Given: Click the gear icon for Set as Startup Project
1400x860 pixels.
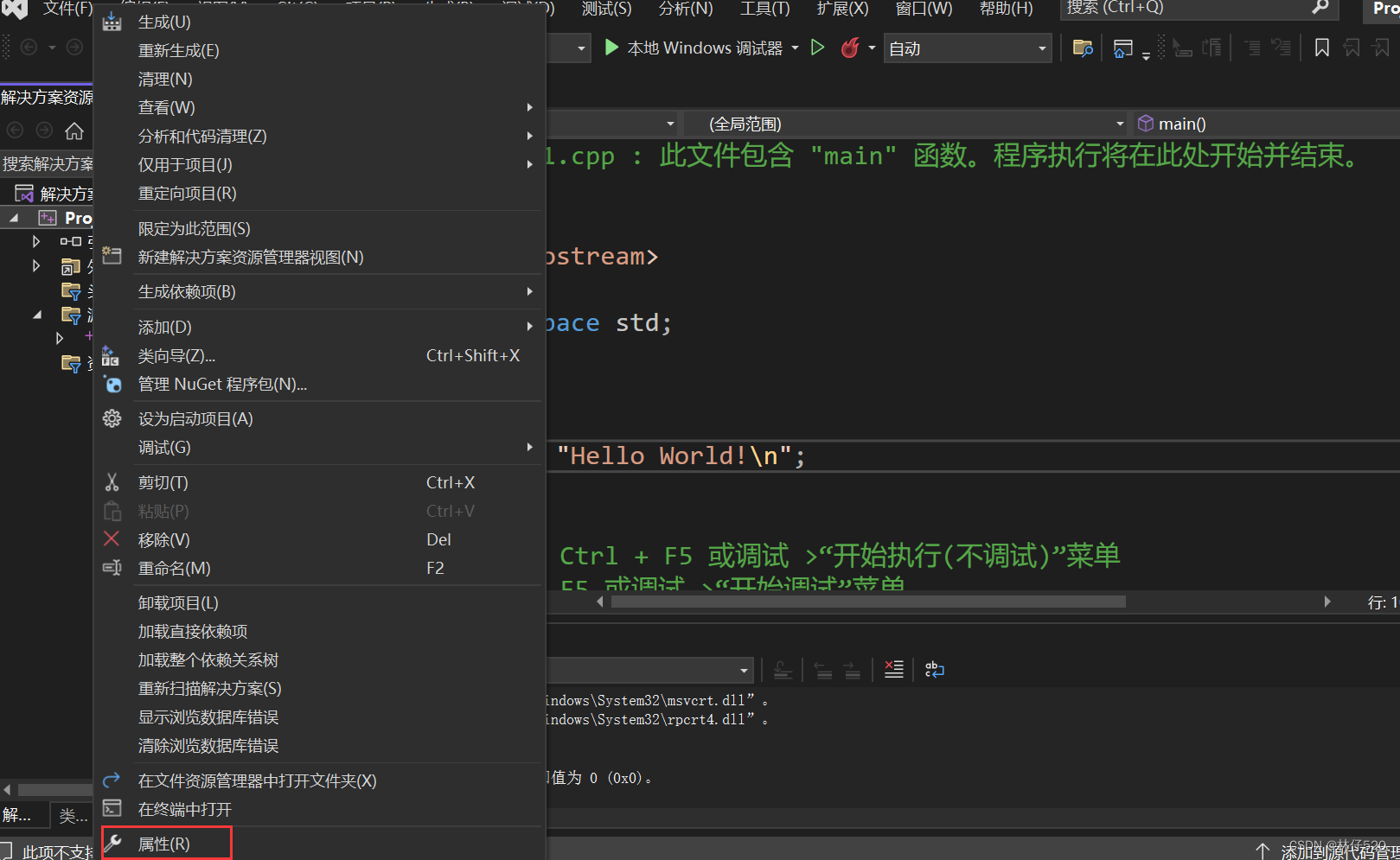Looking at the screenshot, I should pos(112,418).
